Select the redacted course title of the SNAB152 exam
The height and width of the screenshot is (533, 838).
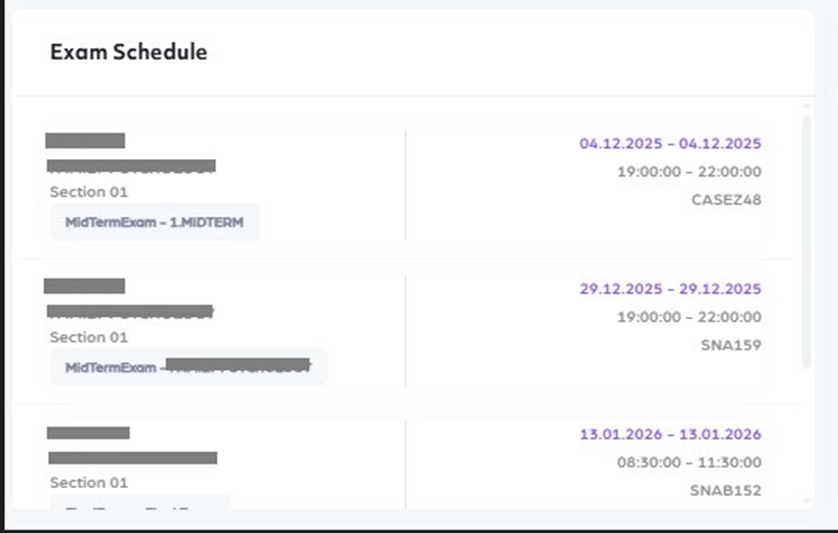[x=133, y=458]
